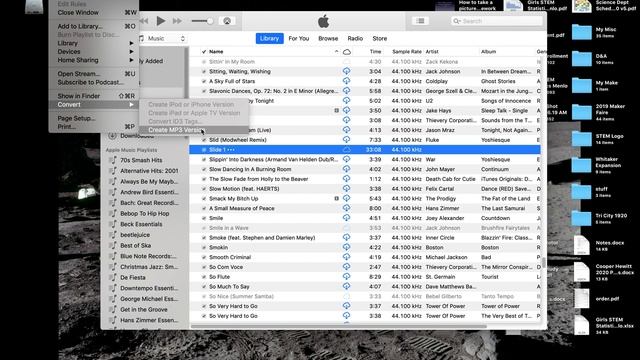Expand the Home Sharing submenu arrow
Viewport: 640px width, 360px height.
(x=131, y=60)
